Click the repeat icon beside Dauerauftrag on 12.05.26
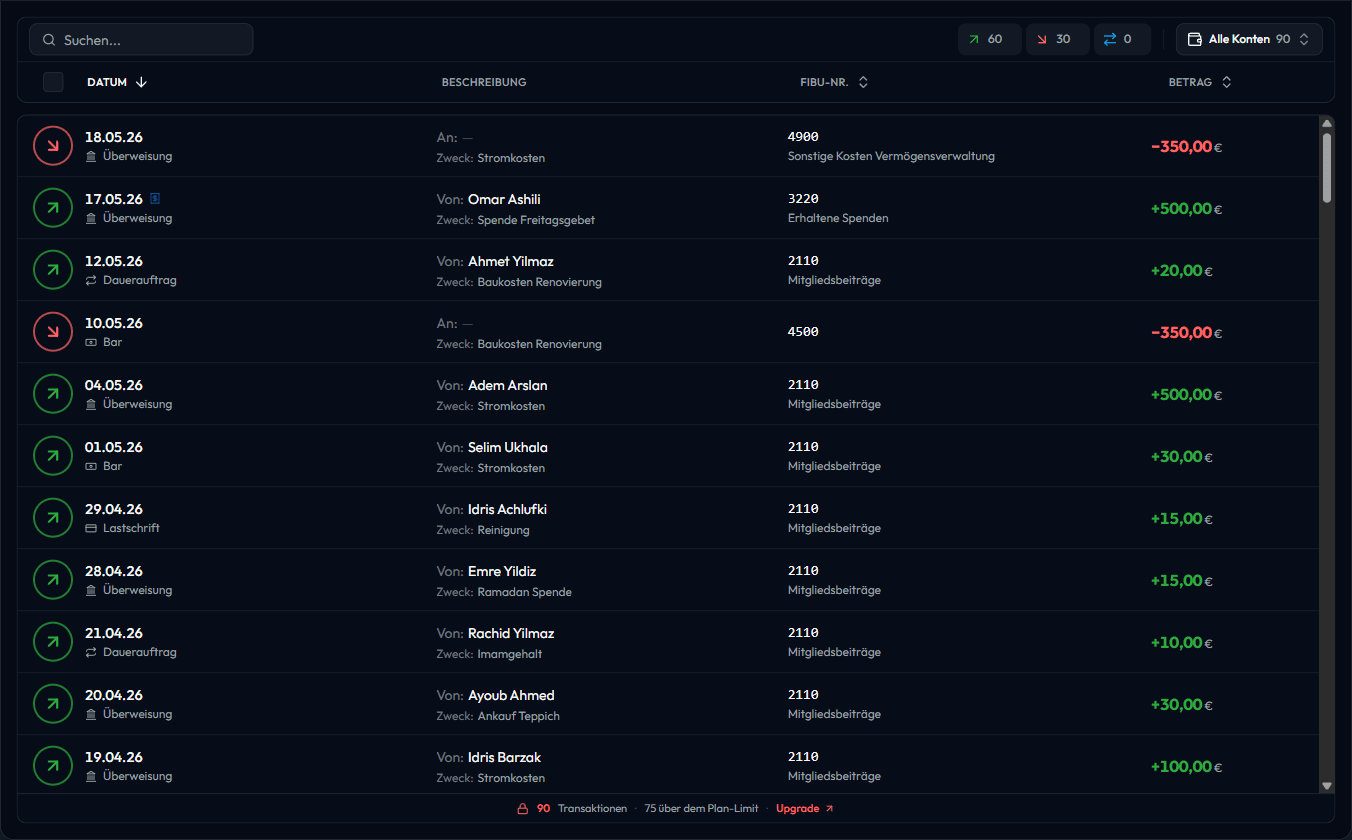 pyautogui.click(x=91, y=281)
